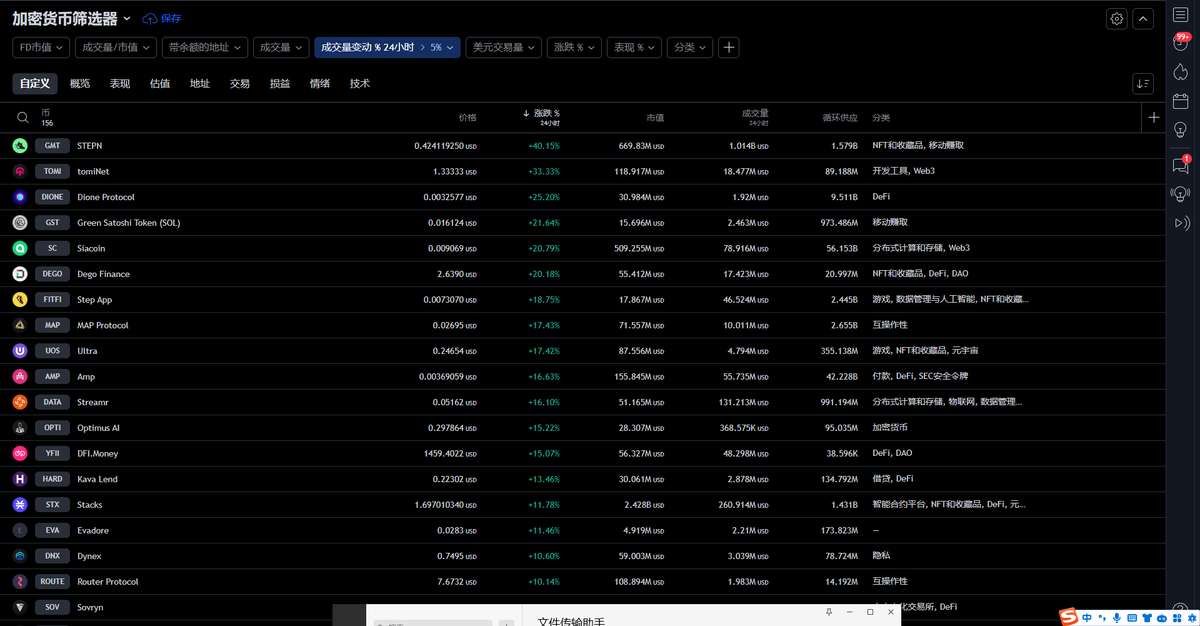Add a new filter with plus button
Screen dimensions: 1200x626
coord(729,47)
